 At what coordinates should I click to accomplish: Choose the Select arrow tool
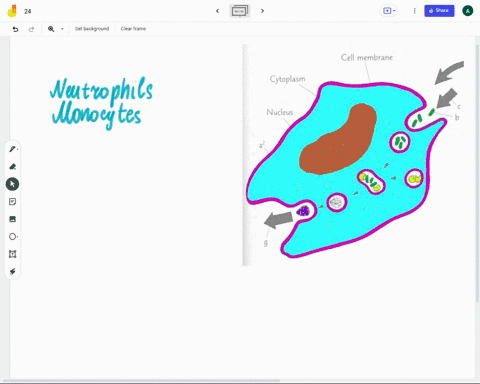pyautogui.click(x=12, y=184)
